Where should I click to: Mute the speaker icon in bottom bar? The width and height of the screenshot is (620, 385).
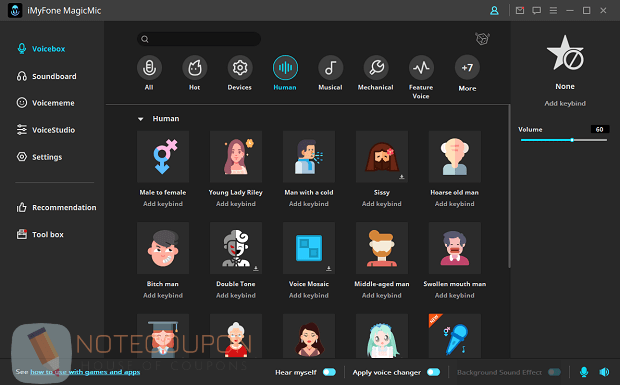click(604, 372)
